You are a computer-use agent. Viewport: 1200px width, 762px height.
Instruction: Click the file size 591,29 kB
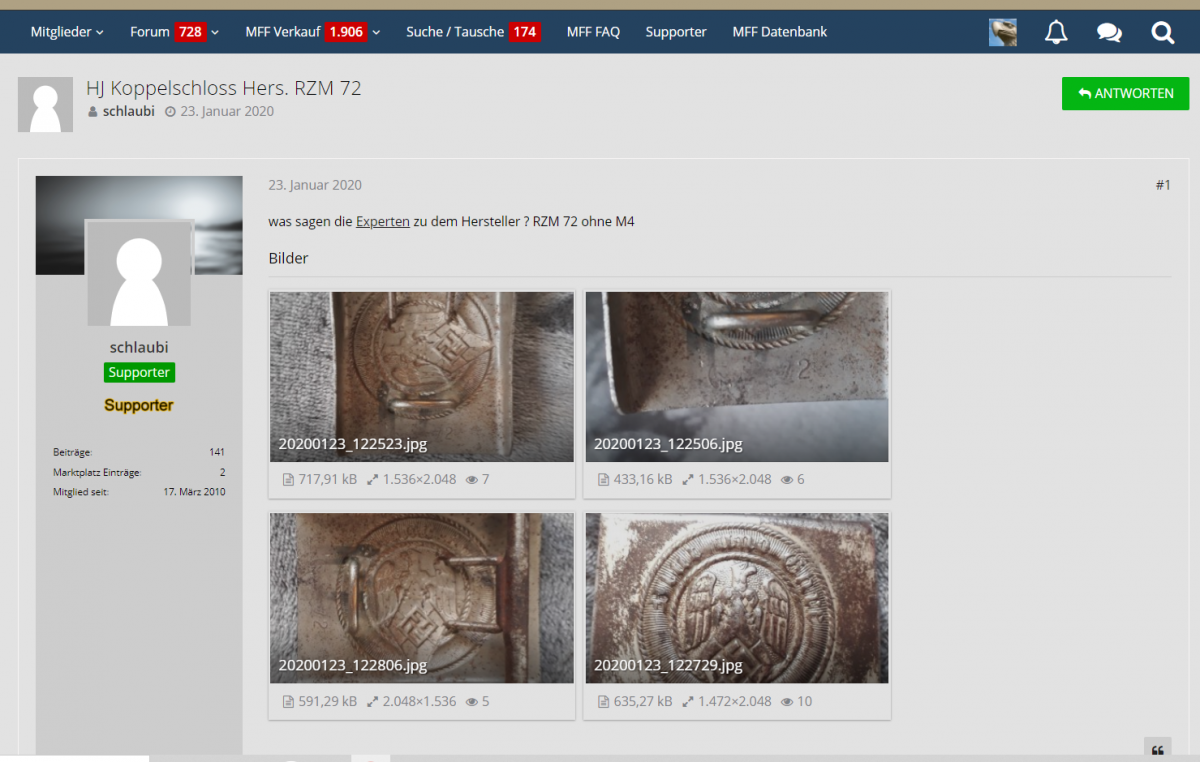coord(328,702)
